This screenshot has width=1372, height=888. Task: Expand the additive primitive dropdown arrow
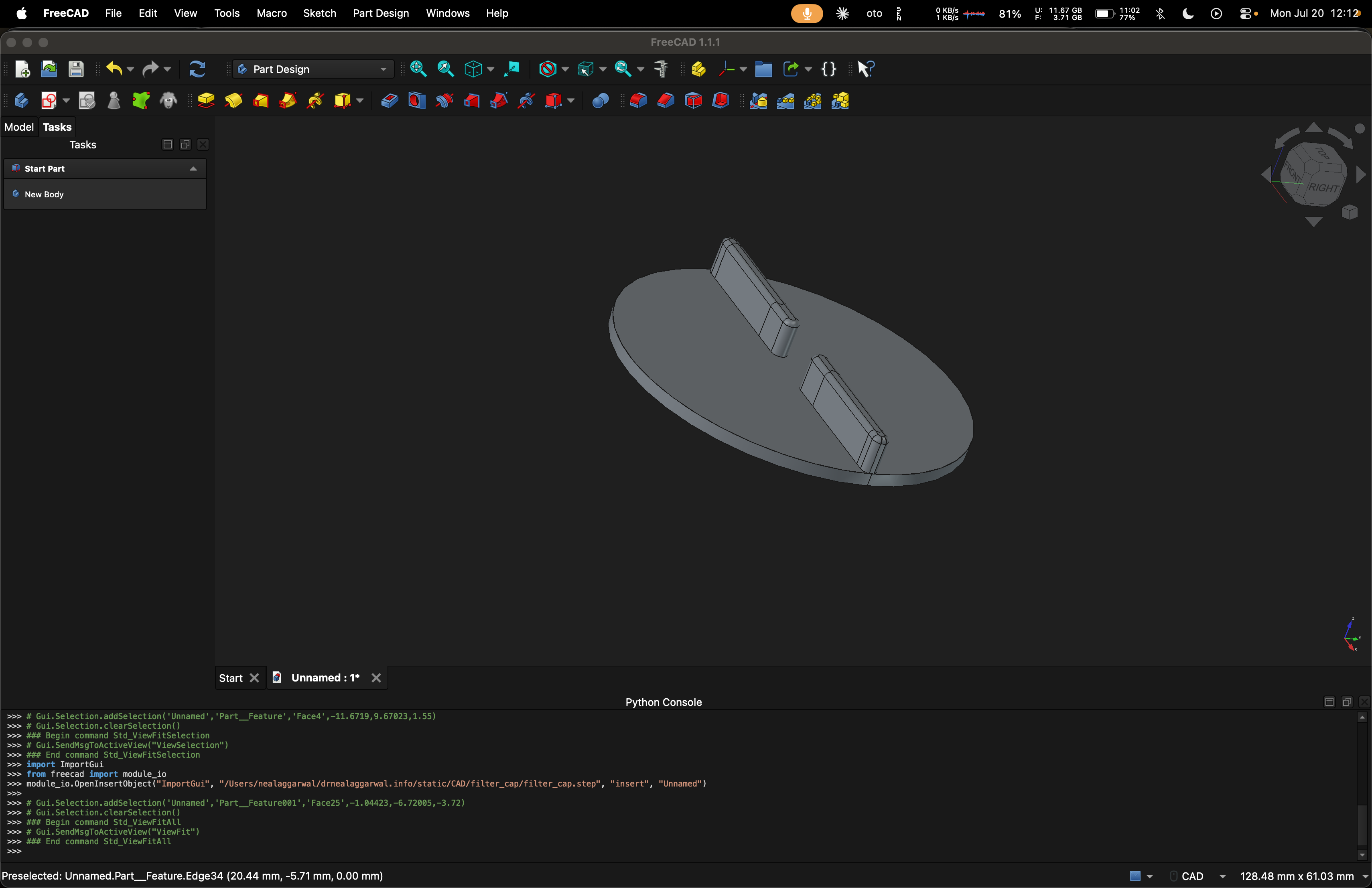click(360, 101)
